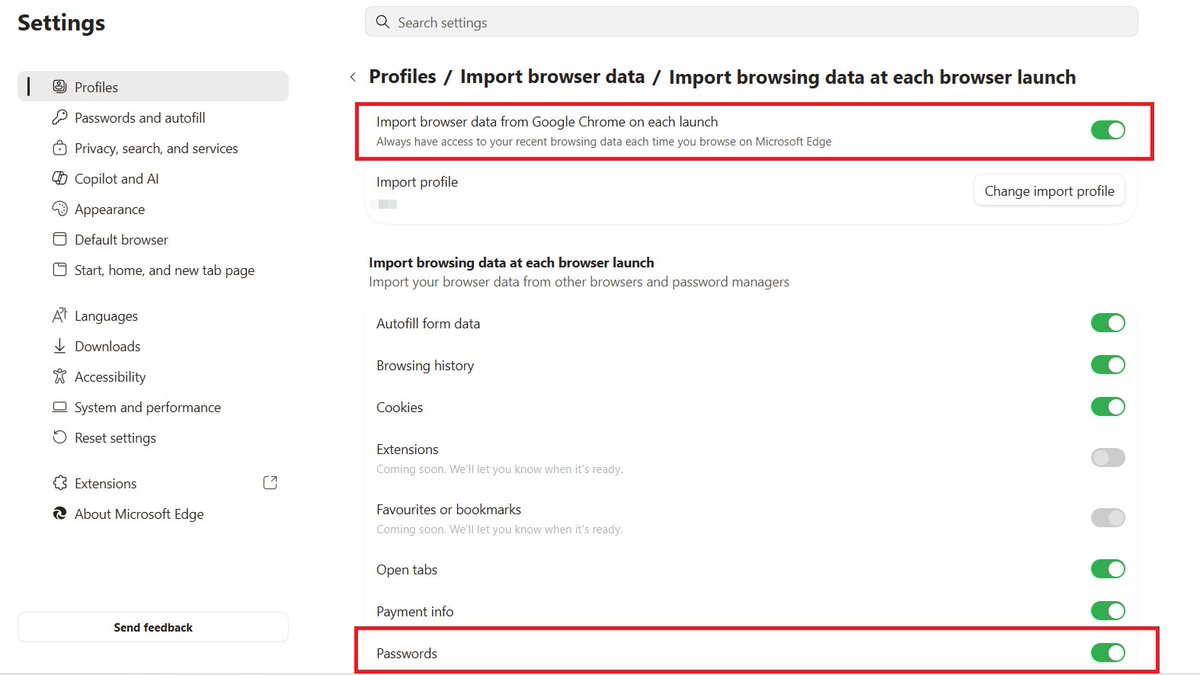Click the Accessibility icon in sidebar
This screenshot has width=1200, height=675.
point(59,377)
